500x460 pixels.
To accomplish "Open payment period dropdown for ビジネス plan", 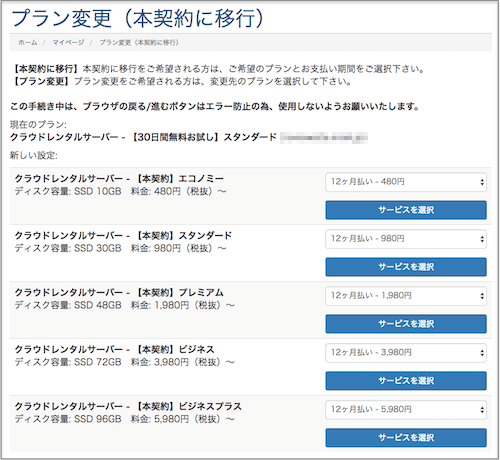I will pos(406,353).
